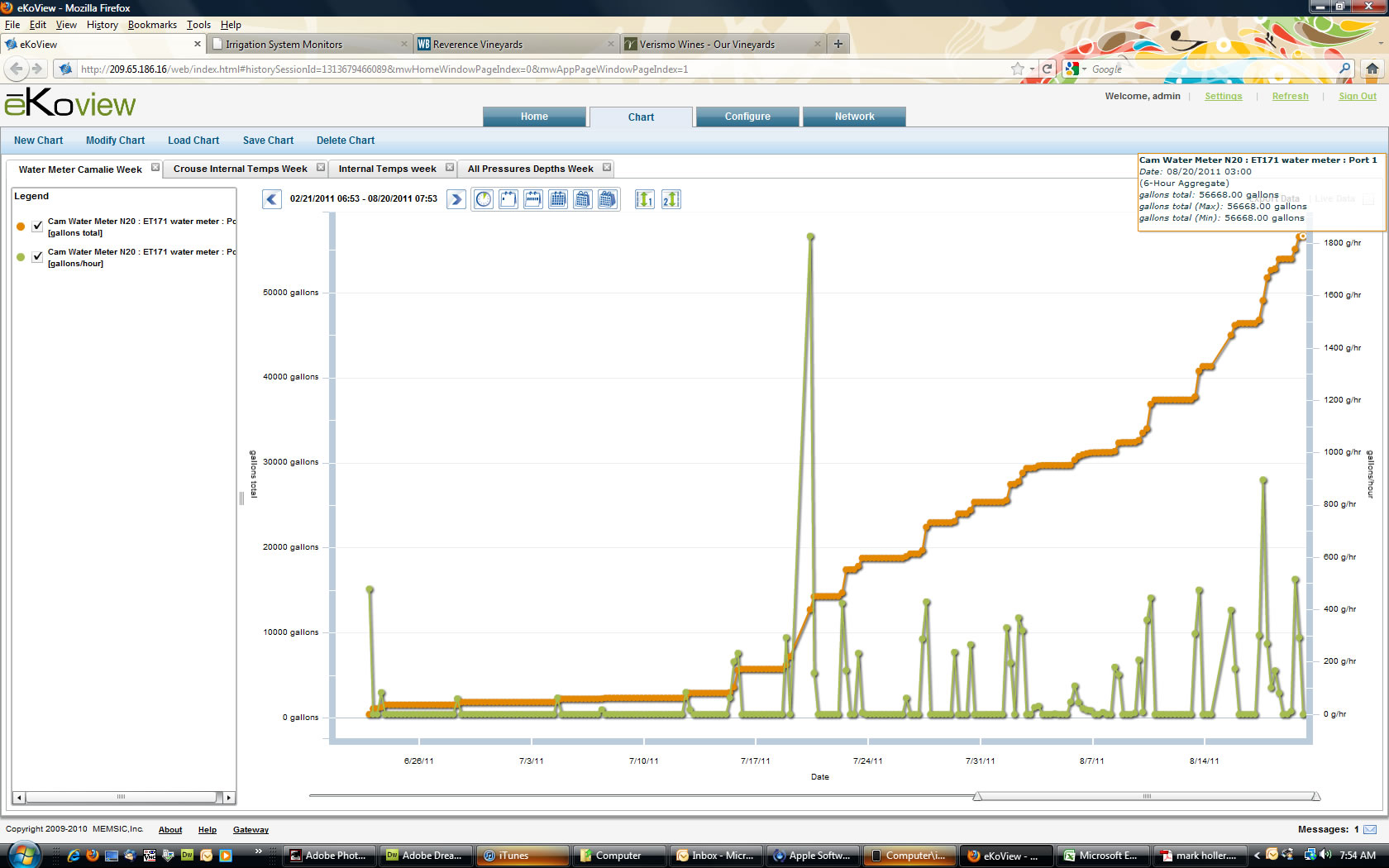Select the month grid calendar icon
The width and height of the screenshot is (1389, 868).
558,199
